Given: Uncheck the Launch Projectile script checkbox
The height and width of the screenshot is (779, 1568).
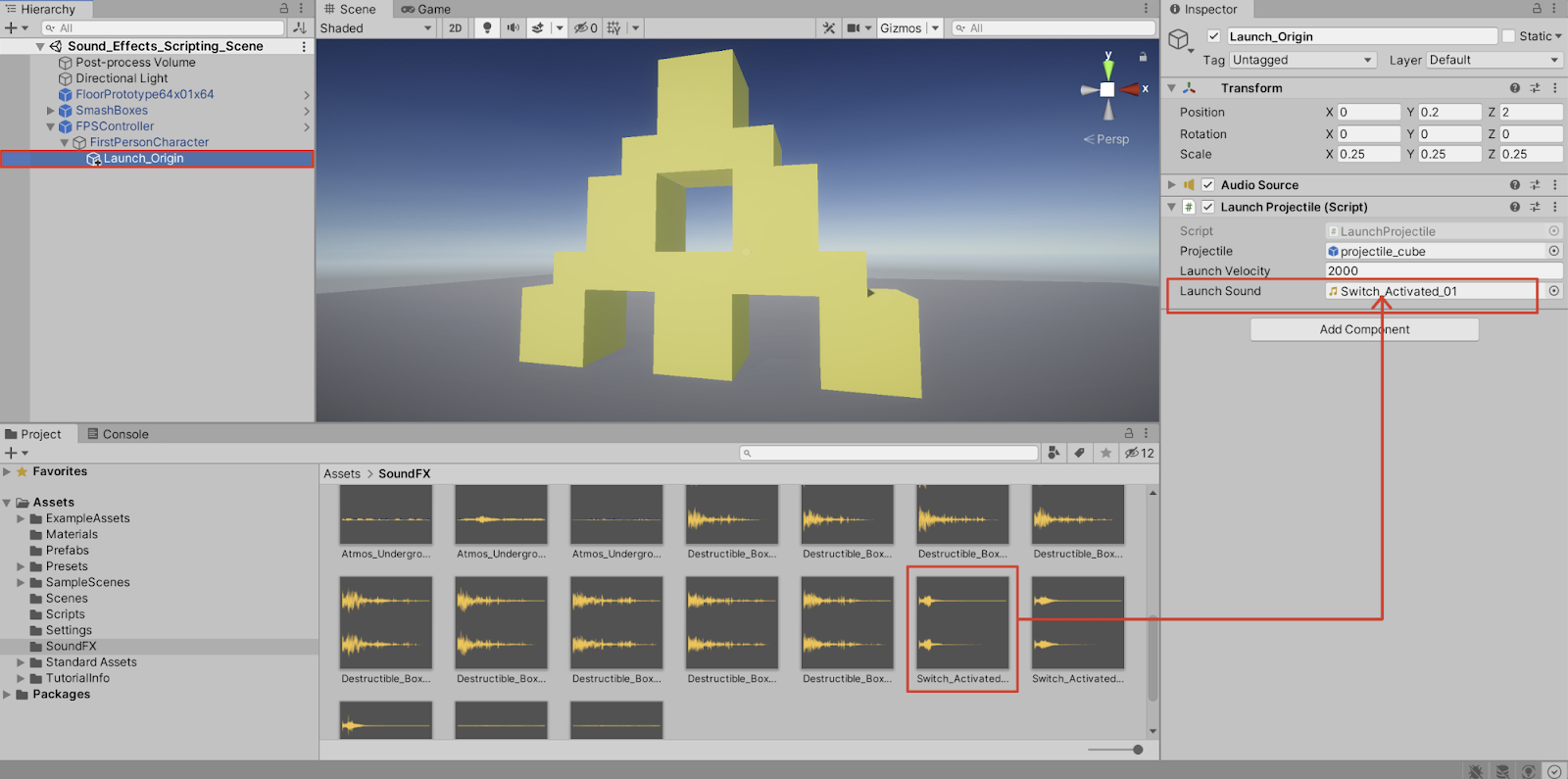Looking at the screenshot, I should pyautogui.click(x=1208, y=207).
